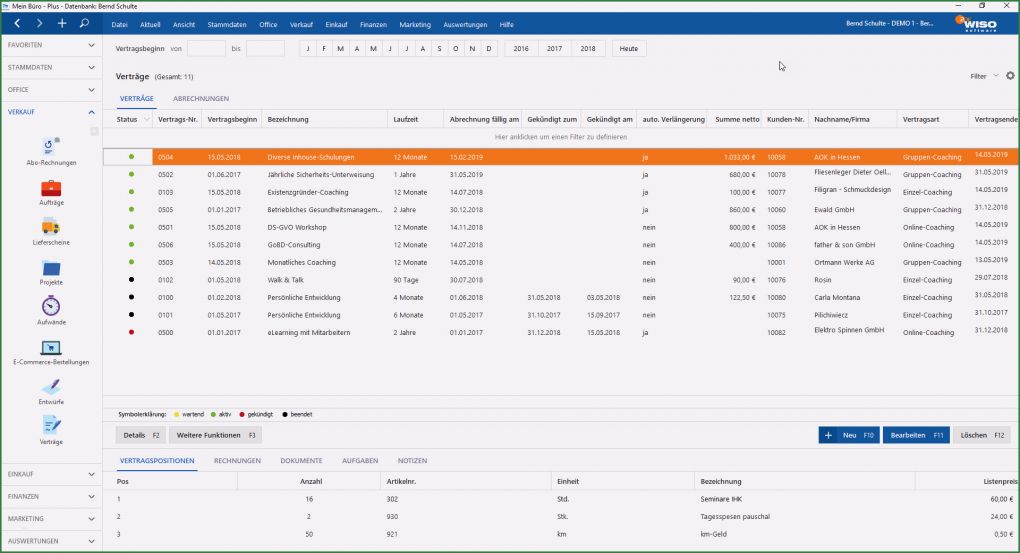This screenshot has height=553, width=1020.
Task: Switch to the ABRECHNUNGEN tab
Action: [x=201, y=98]
